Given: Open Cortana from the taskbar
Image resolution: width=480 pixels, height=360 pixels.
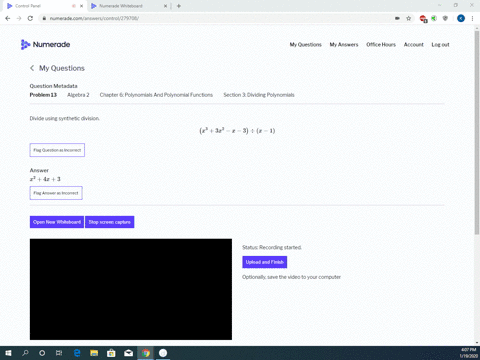Looking at the screenshot, I should [x=42, y=353].
